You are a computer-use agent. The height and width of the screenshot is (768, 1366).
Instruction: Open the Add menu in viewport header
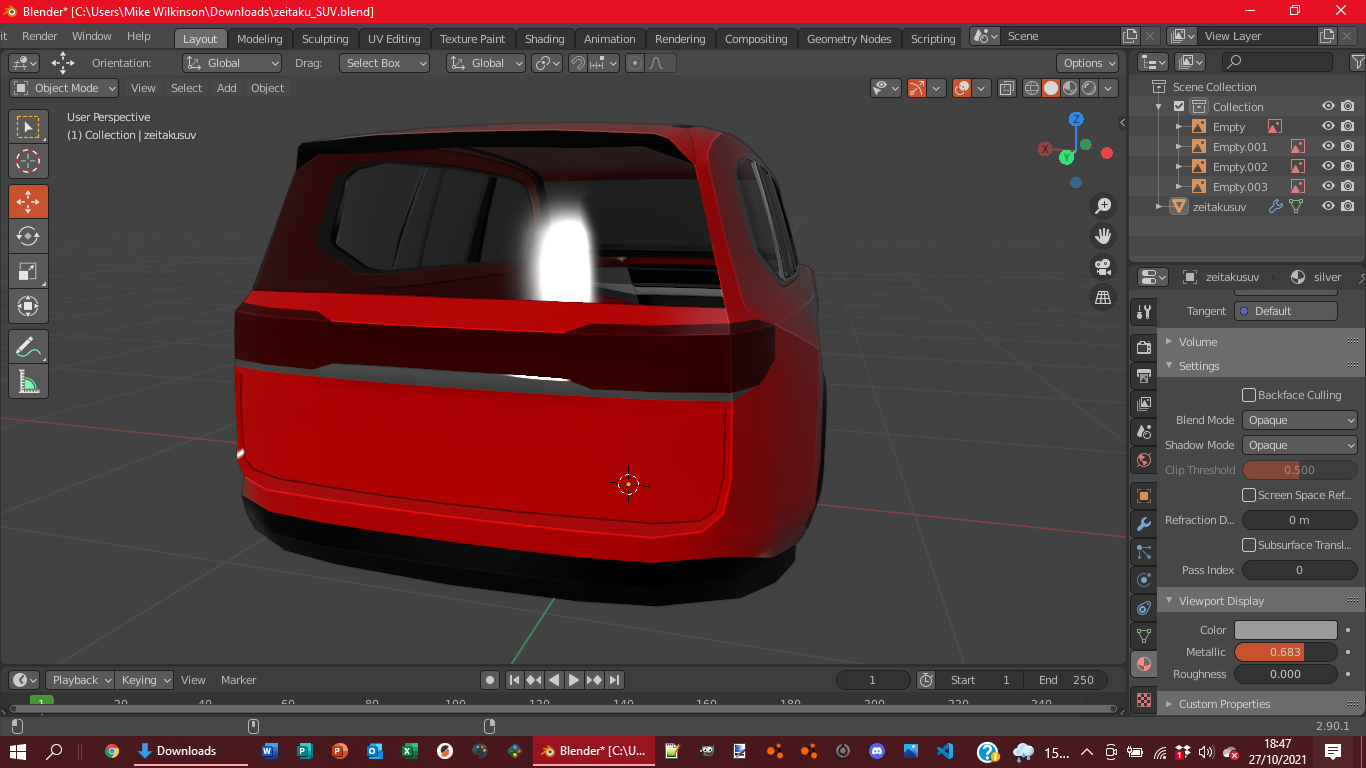(227, 88)
